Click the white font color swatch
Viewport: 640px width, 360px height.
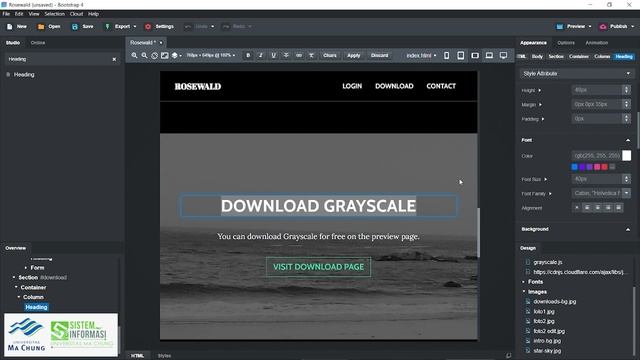627,156
